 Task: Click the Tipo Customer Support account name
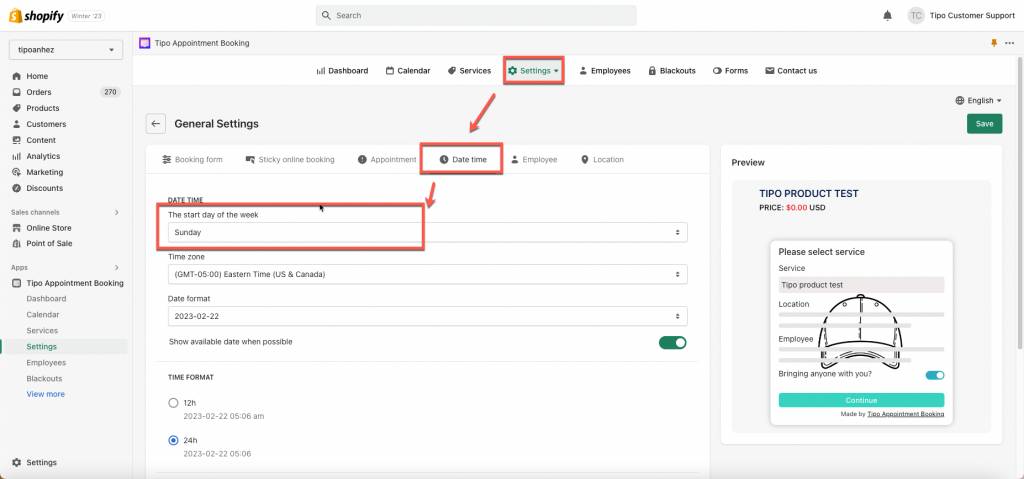[x=972, y=16]
